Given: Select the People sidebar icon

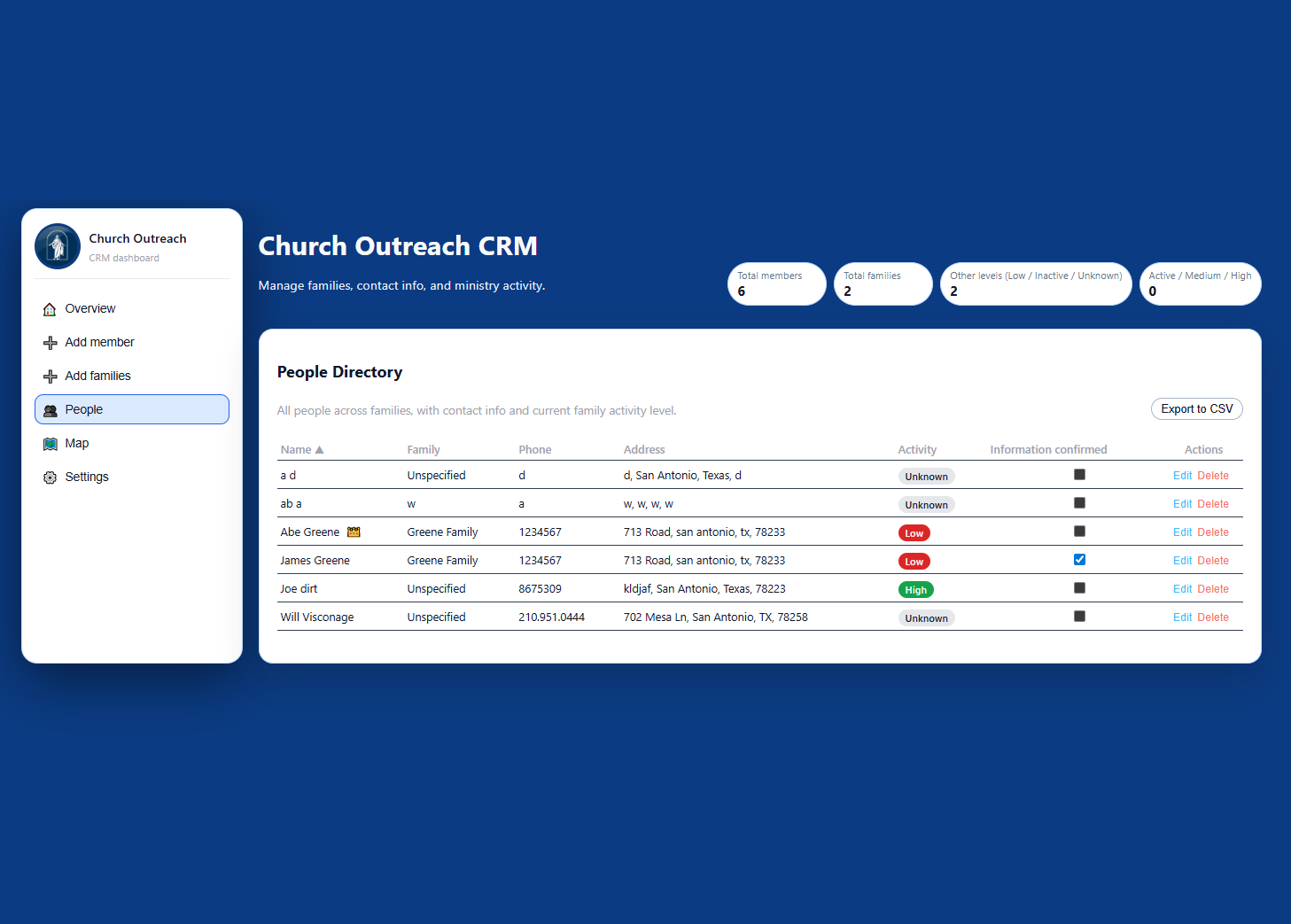Looking at the screenshot, I should pos(51,409).
